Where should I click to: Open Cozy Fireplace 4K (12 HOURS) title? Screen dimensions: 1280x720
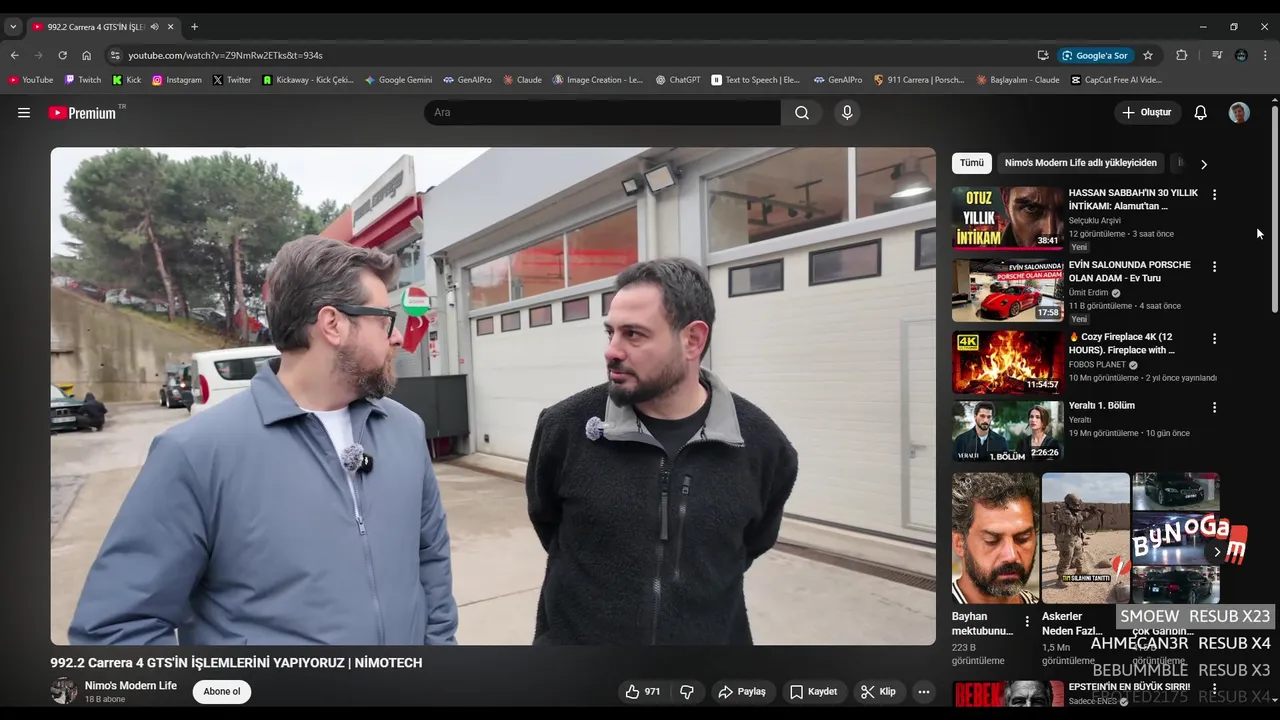[x=1120, y=344]
